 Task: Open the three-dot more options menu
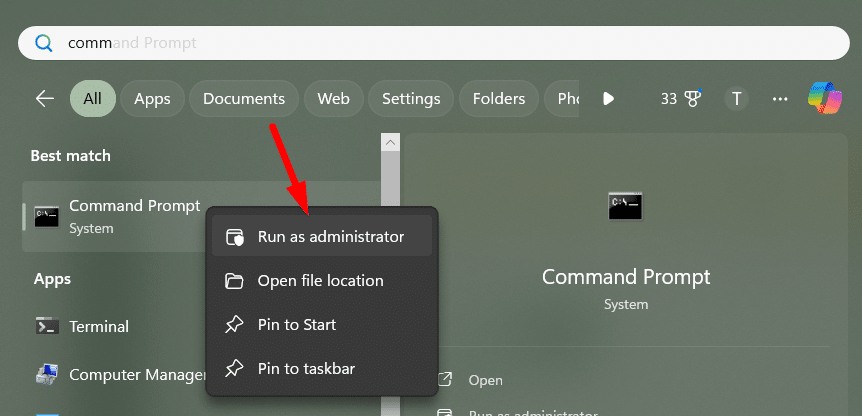[x=780, y=99]
